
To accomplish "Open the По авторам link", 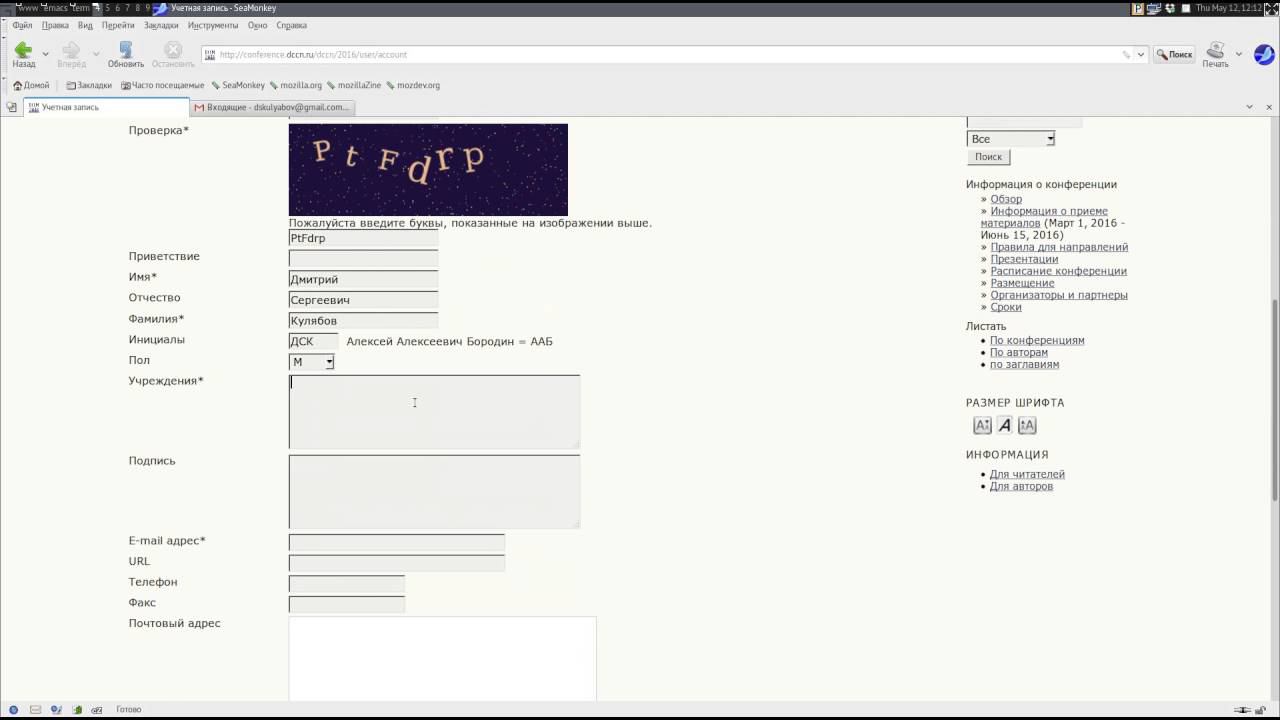I will [x=1019, y=352].
